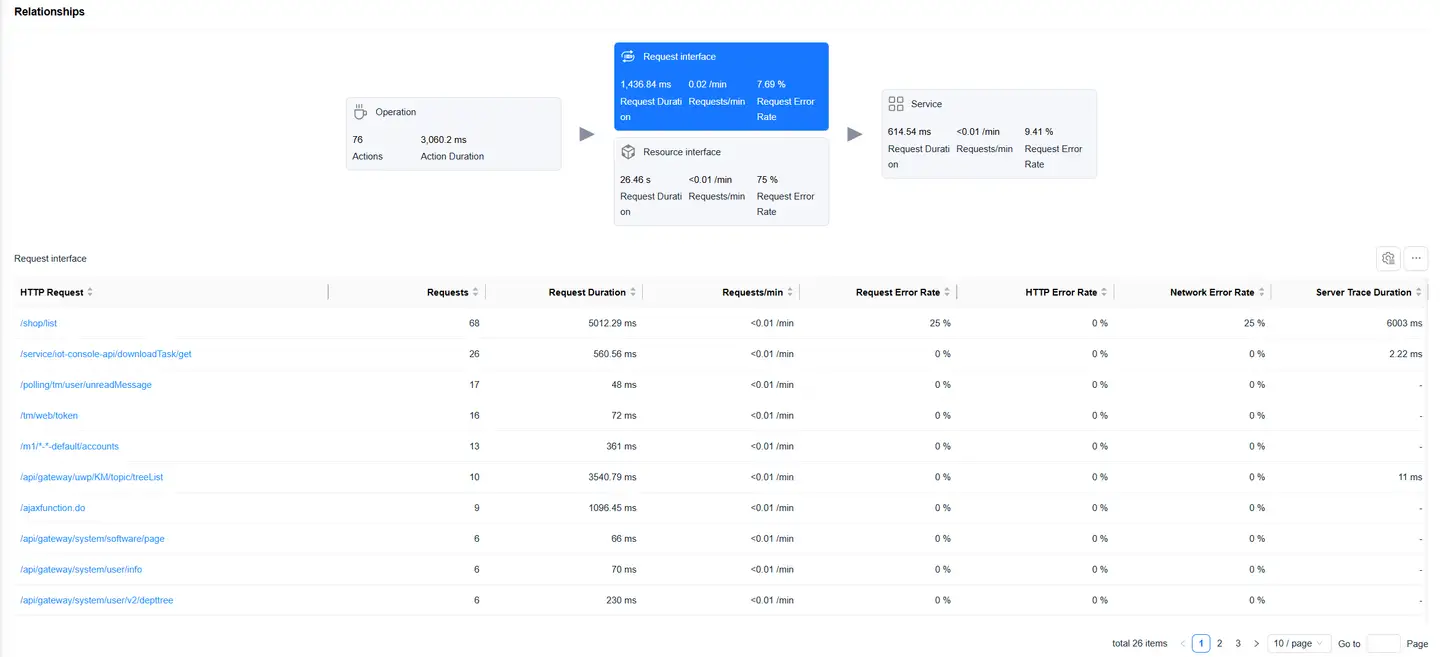Sort by Request Duration column

(632, 292)
